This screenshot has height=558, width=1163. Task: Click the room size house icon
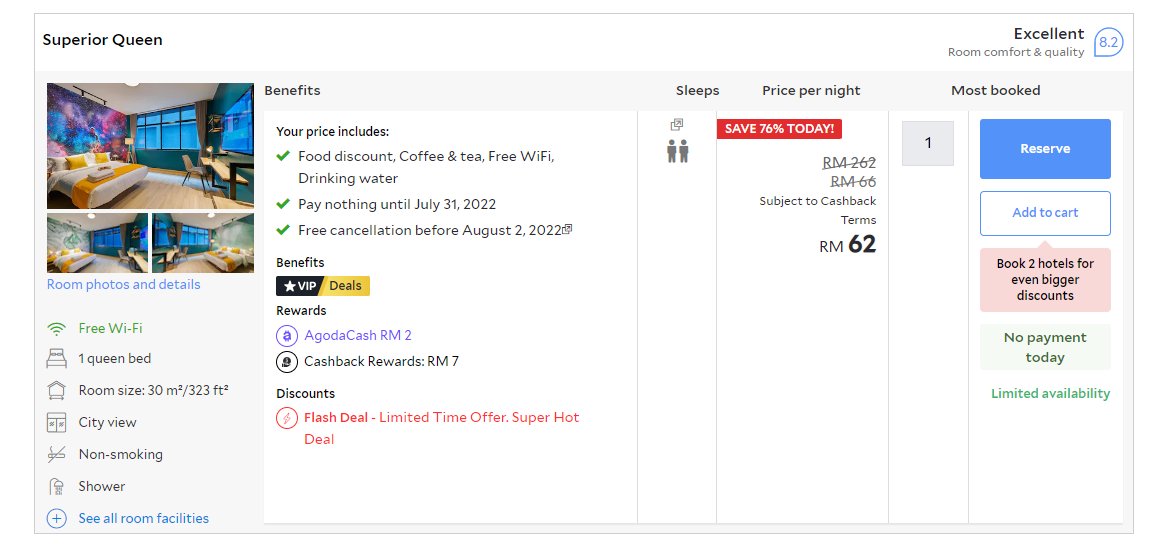[x=56, y=390]
